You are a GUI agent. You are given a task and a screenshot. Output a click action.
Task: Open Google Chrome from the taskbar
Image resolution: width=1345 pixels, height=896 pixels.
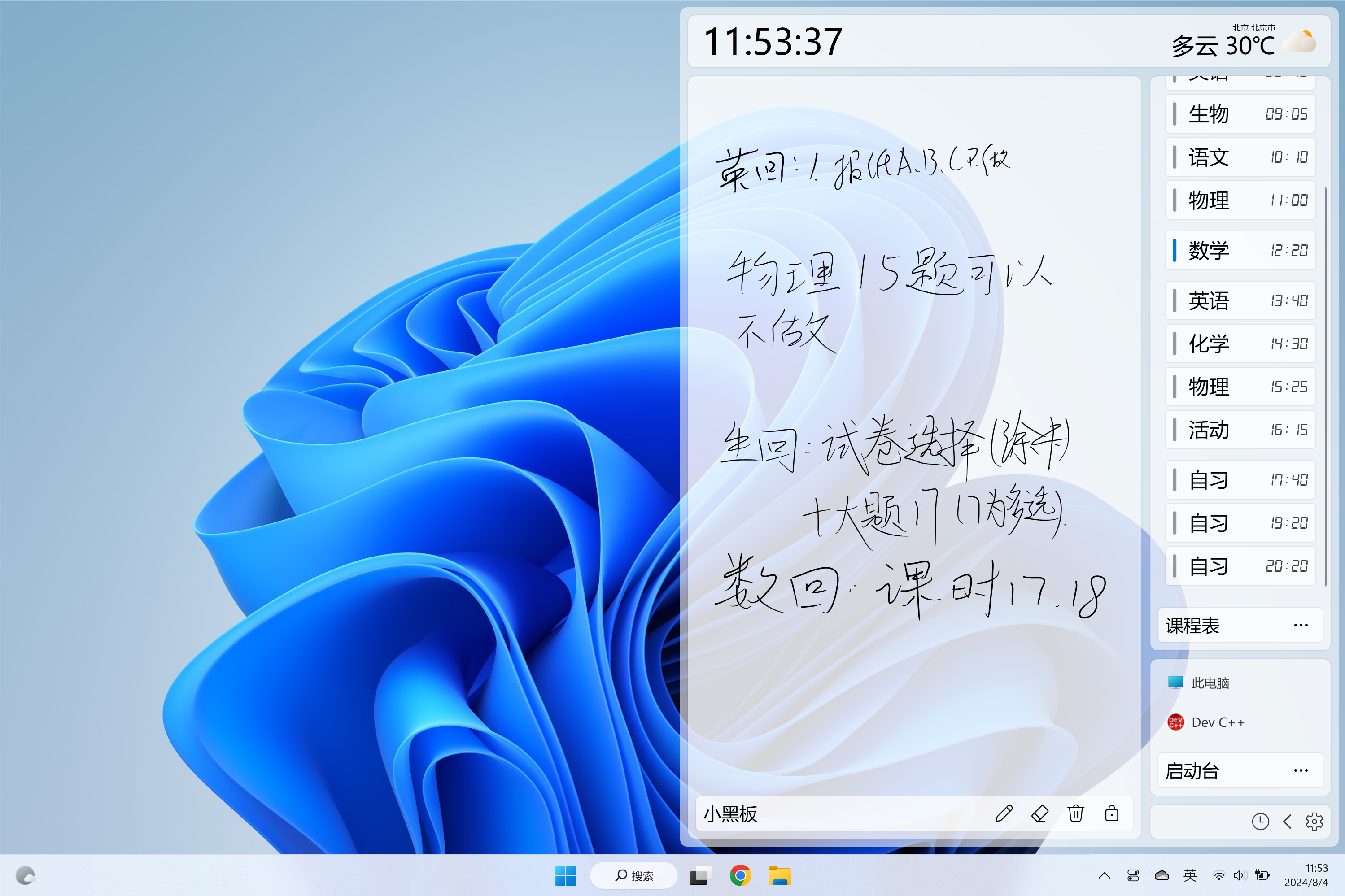click(740, 875)
